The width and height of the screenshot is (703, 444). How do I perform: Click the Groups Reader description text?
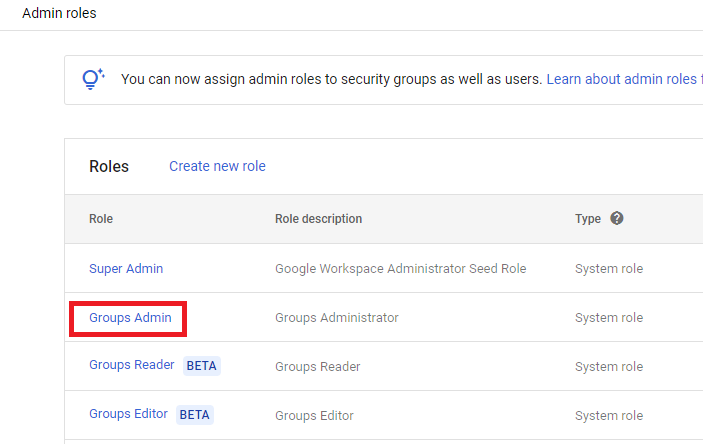coord(317,367)
